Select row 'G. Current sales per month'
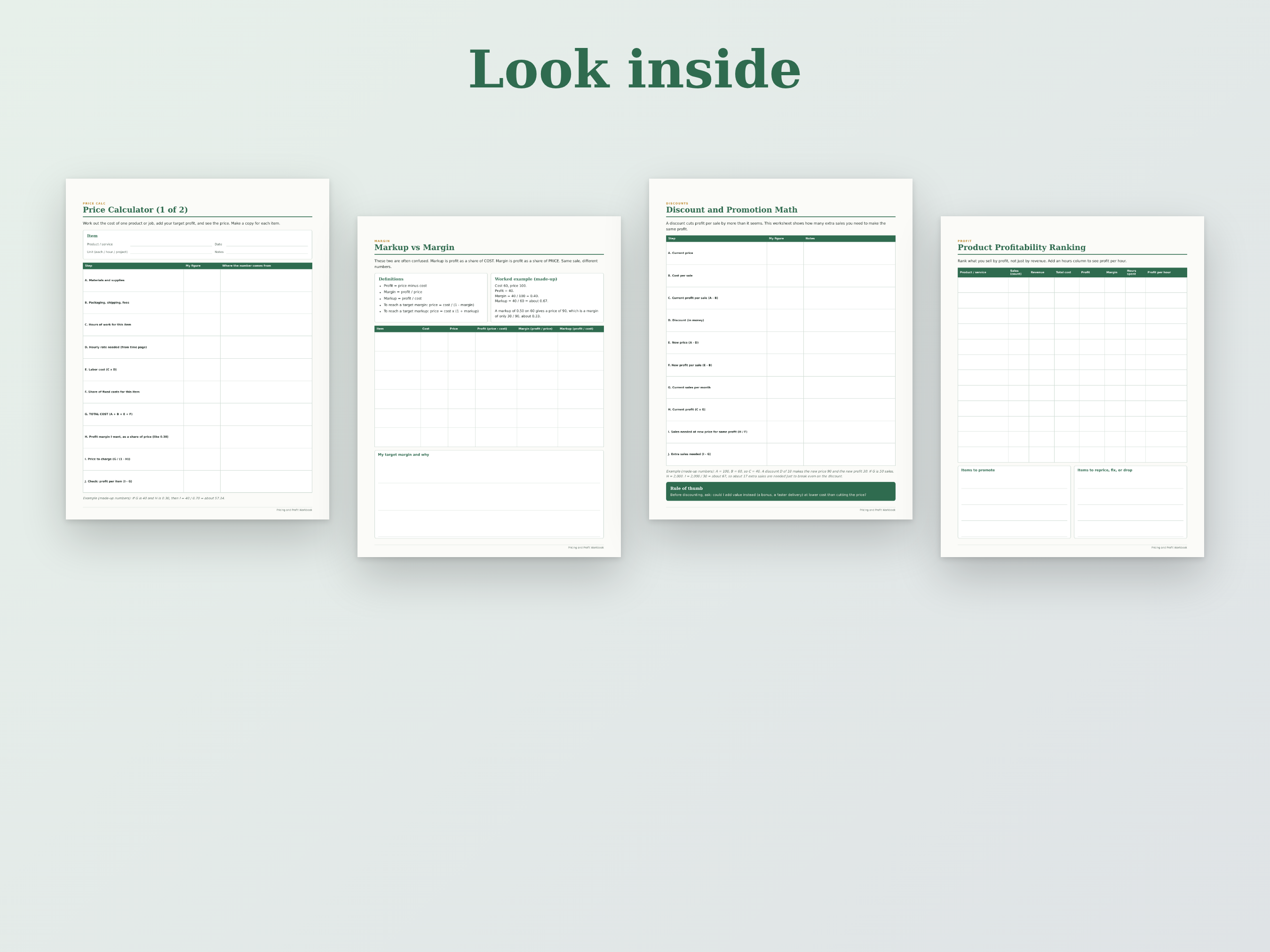1270x952 pixels. point(781,387)
